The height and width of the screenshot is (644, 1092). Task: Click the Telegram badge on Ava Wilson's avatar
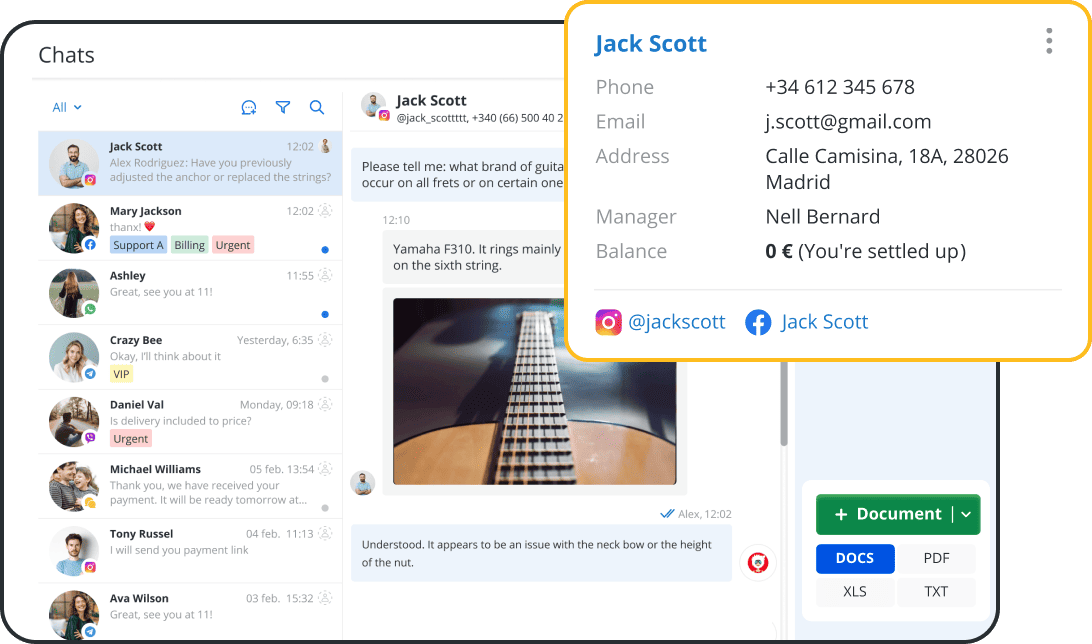[90, 630]
